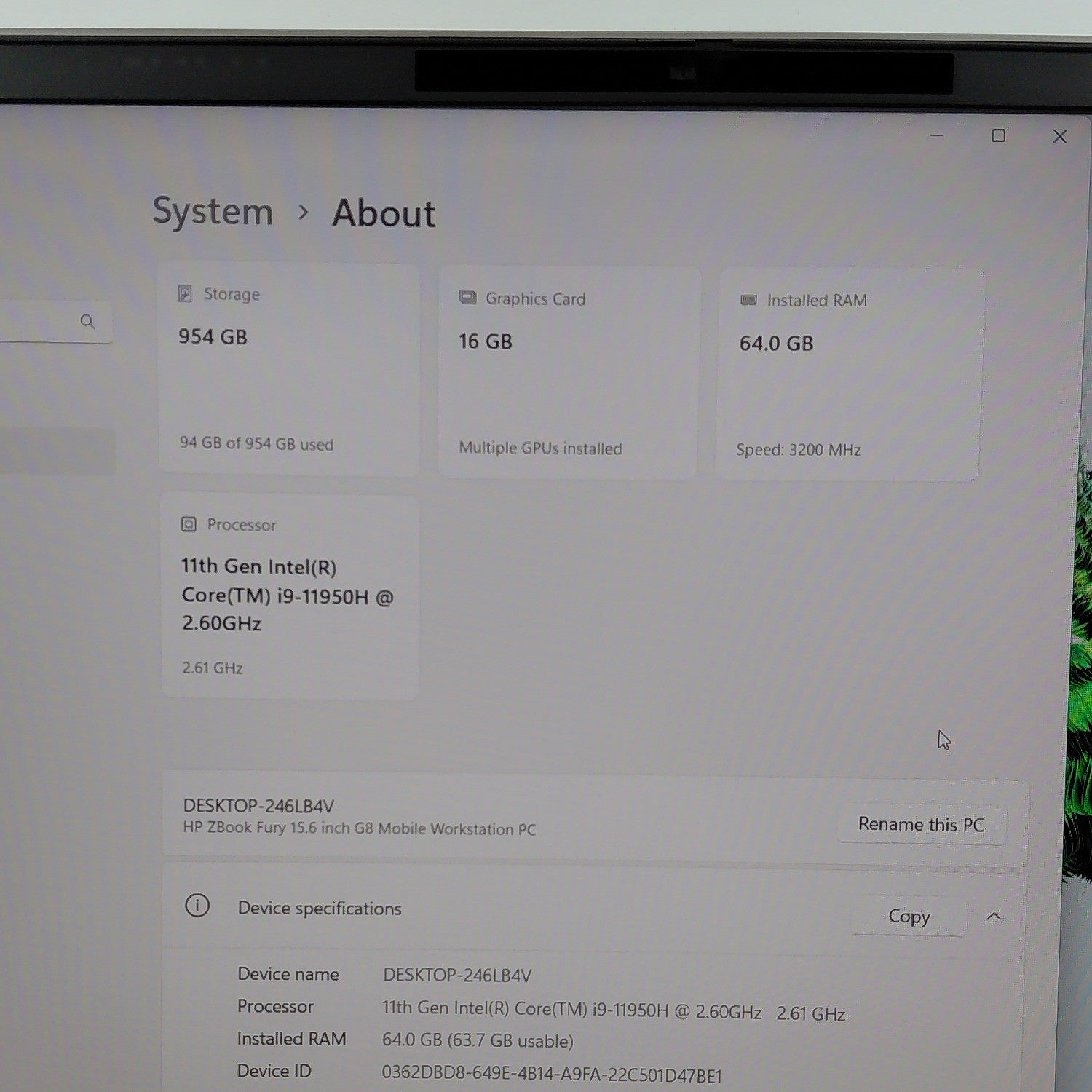1092x1092 pixels.
Task: Click the 'Device ID' row label
Action: (274, 1071)
